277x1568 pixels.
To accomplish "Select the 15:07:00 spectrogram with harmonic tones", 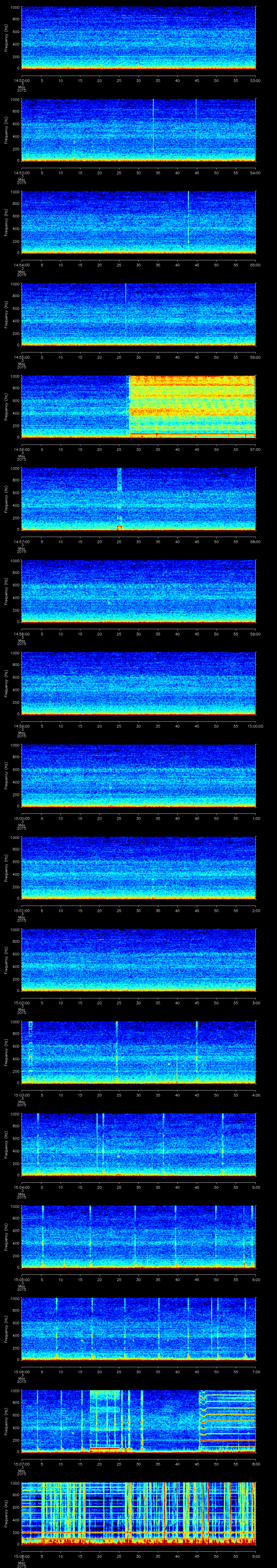I will tap(139, 1421).
